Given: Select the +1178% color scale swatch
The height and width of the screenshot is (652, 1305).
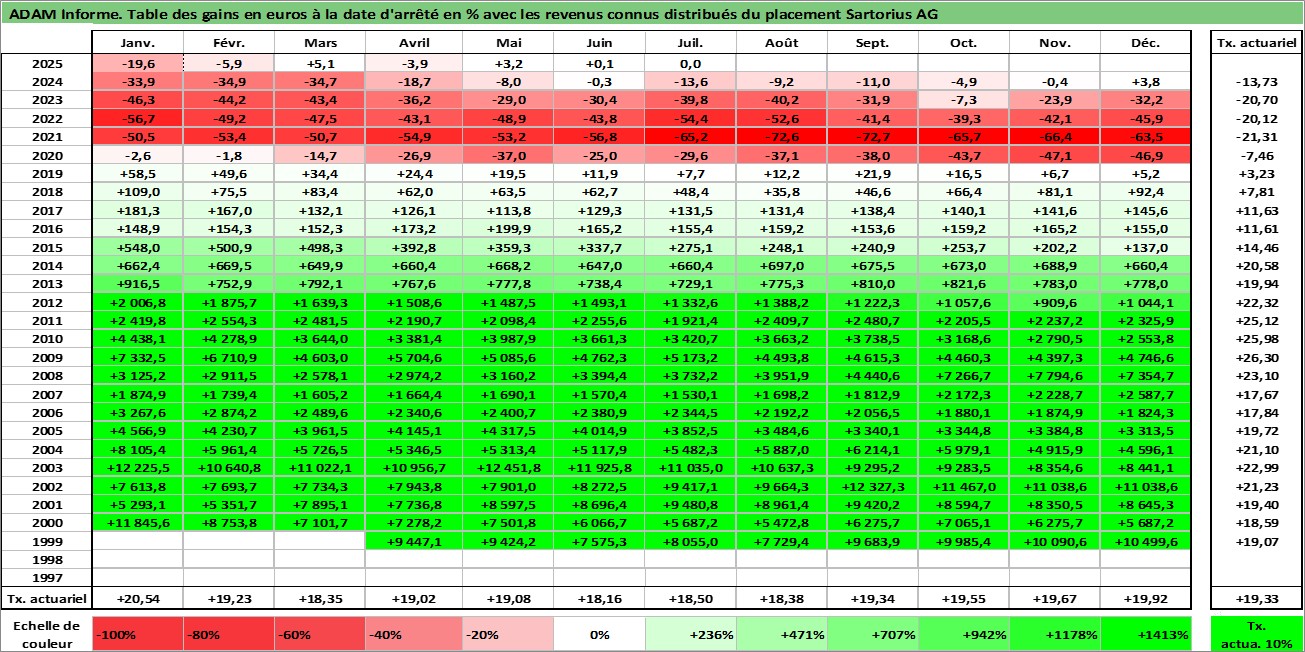Looking at the screenshot, I should (1054, 634).
